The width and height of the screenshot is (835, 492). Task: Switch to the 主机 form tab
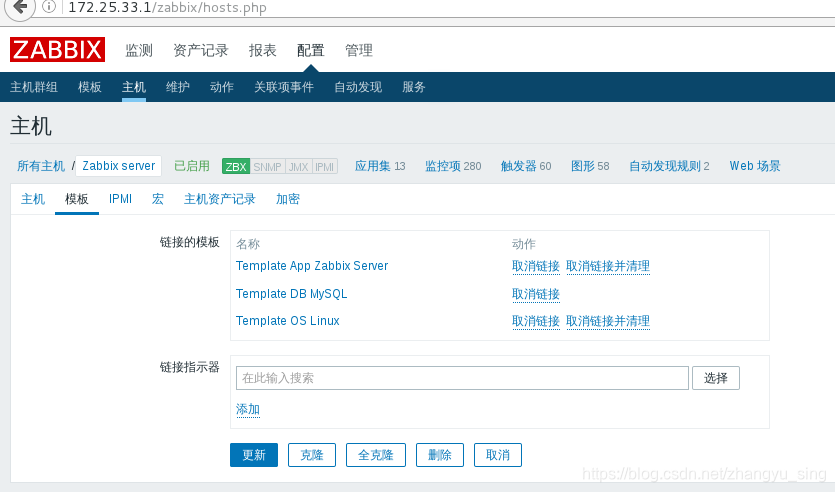(33, 199)
